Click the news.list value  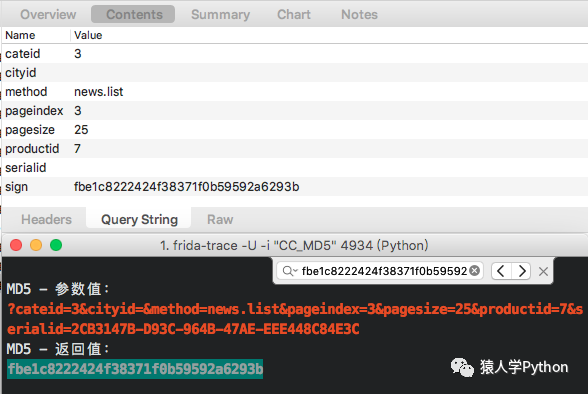pyautogui.click(x=98, y=91)
